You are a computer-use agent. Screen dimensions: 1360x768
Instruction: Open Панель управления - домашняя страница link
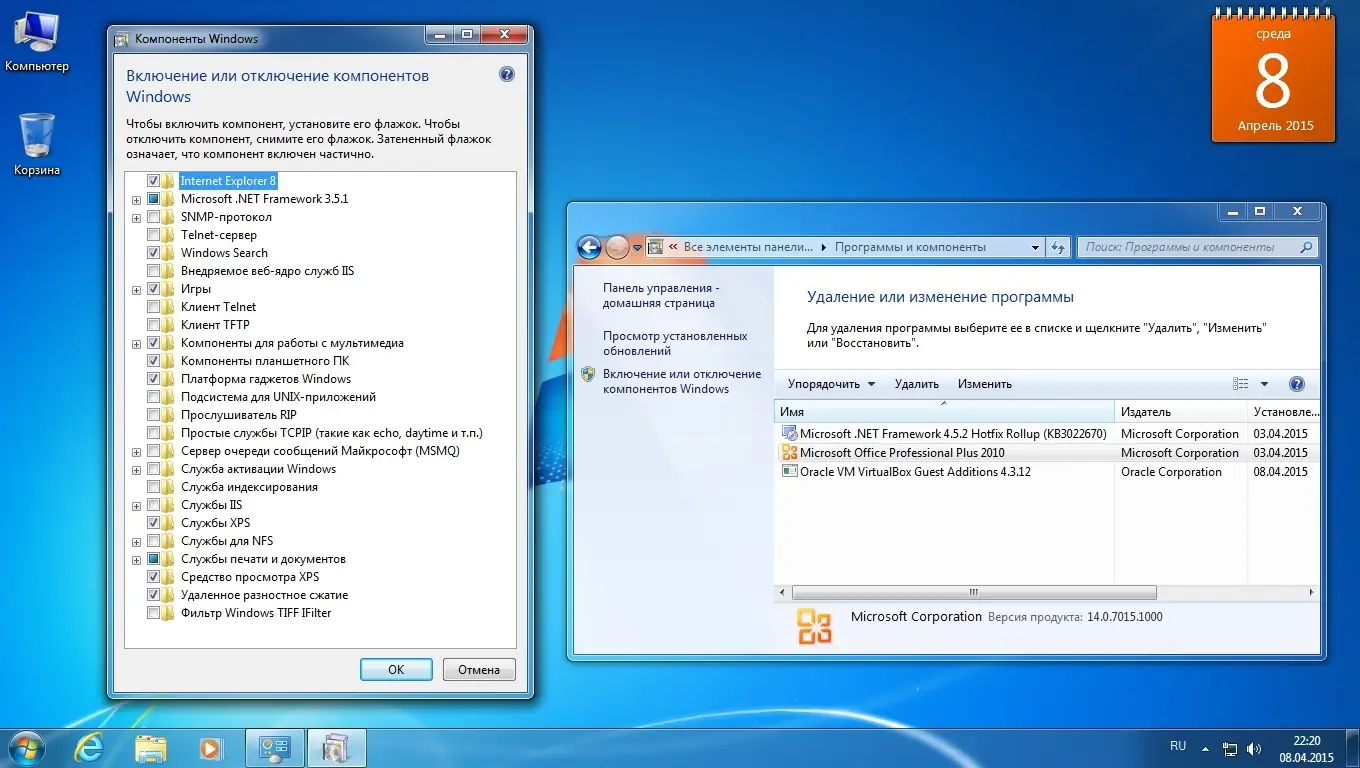coord(661,295)
